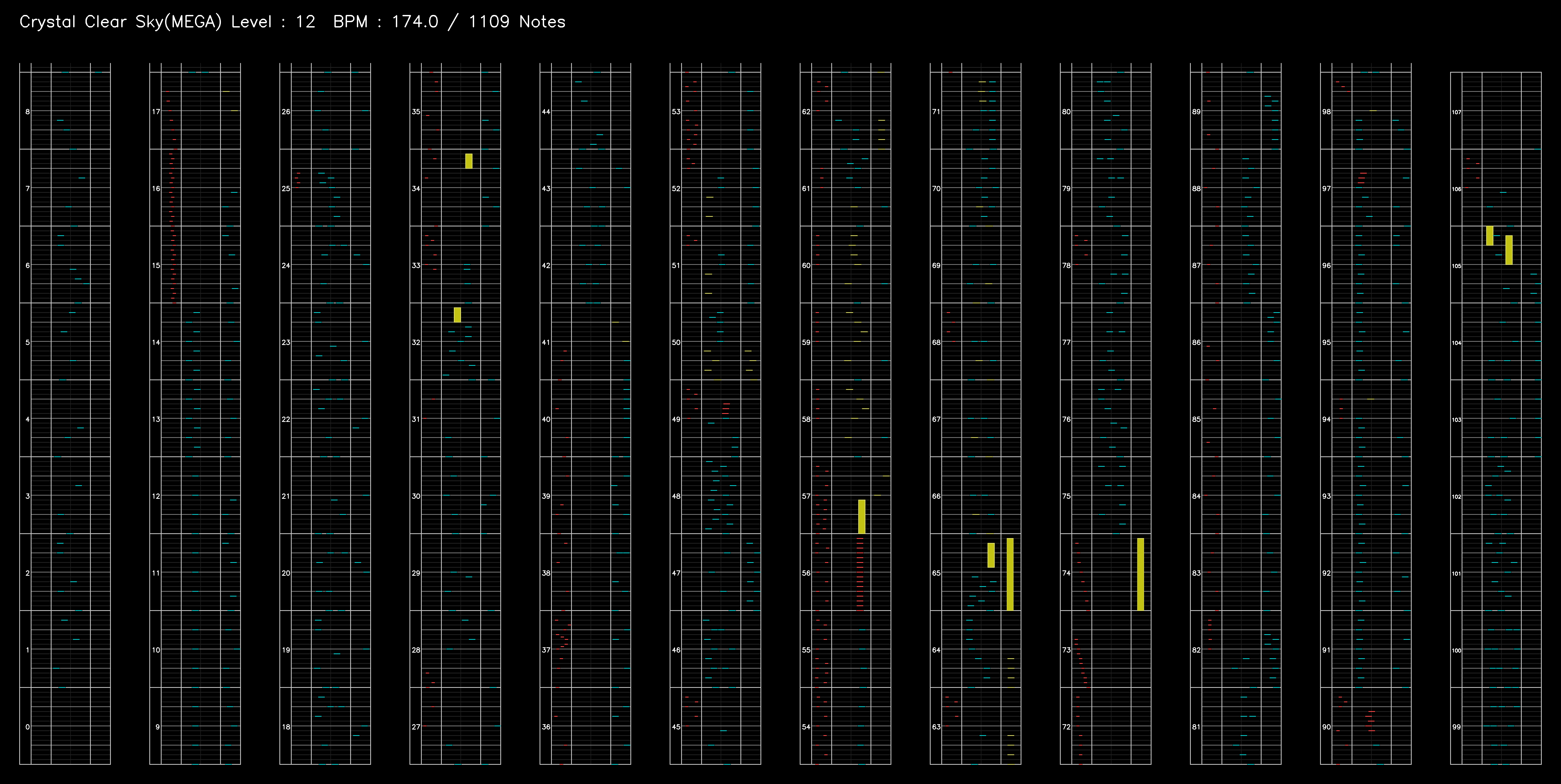
Task: Click the "BPM : 174.0" text
Action: tap(385, 22)
